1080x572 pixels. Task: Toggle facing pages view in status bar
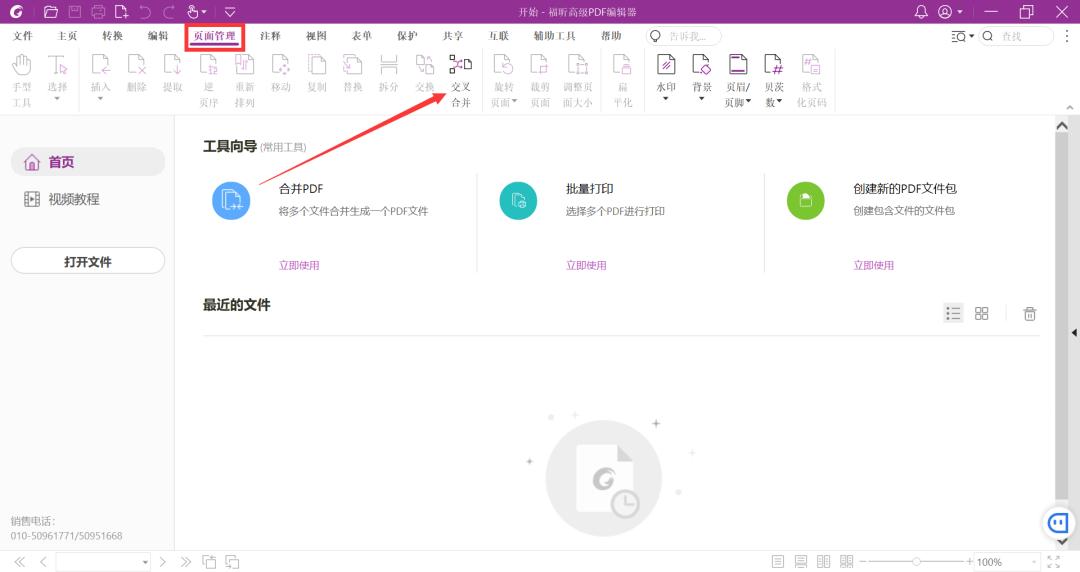point(823,562)
